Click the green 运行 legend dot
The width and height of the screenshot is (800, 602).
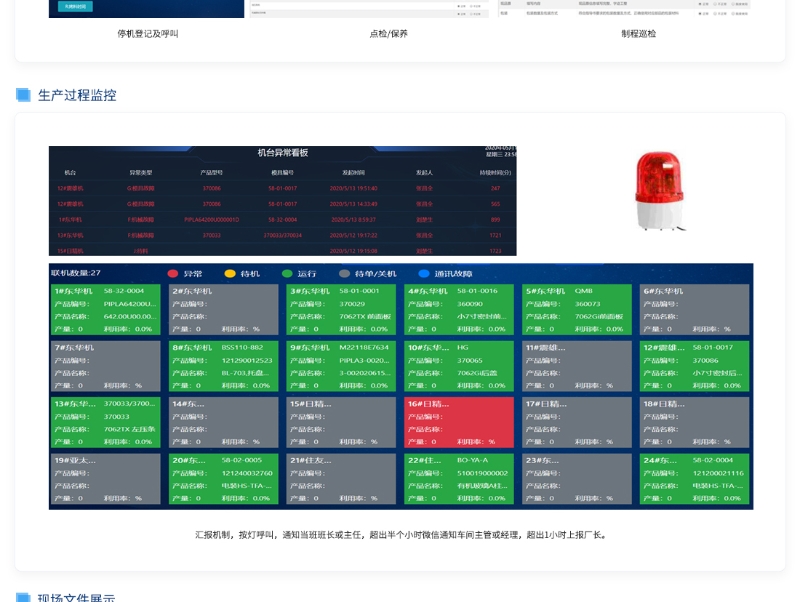(287, 274)
